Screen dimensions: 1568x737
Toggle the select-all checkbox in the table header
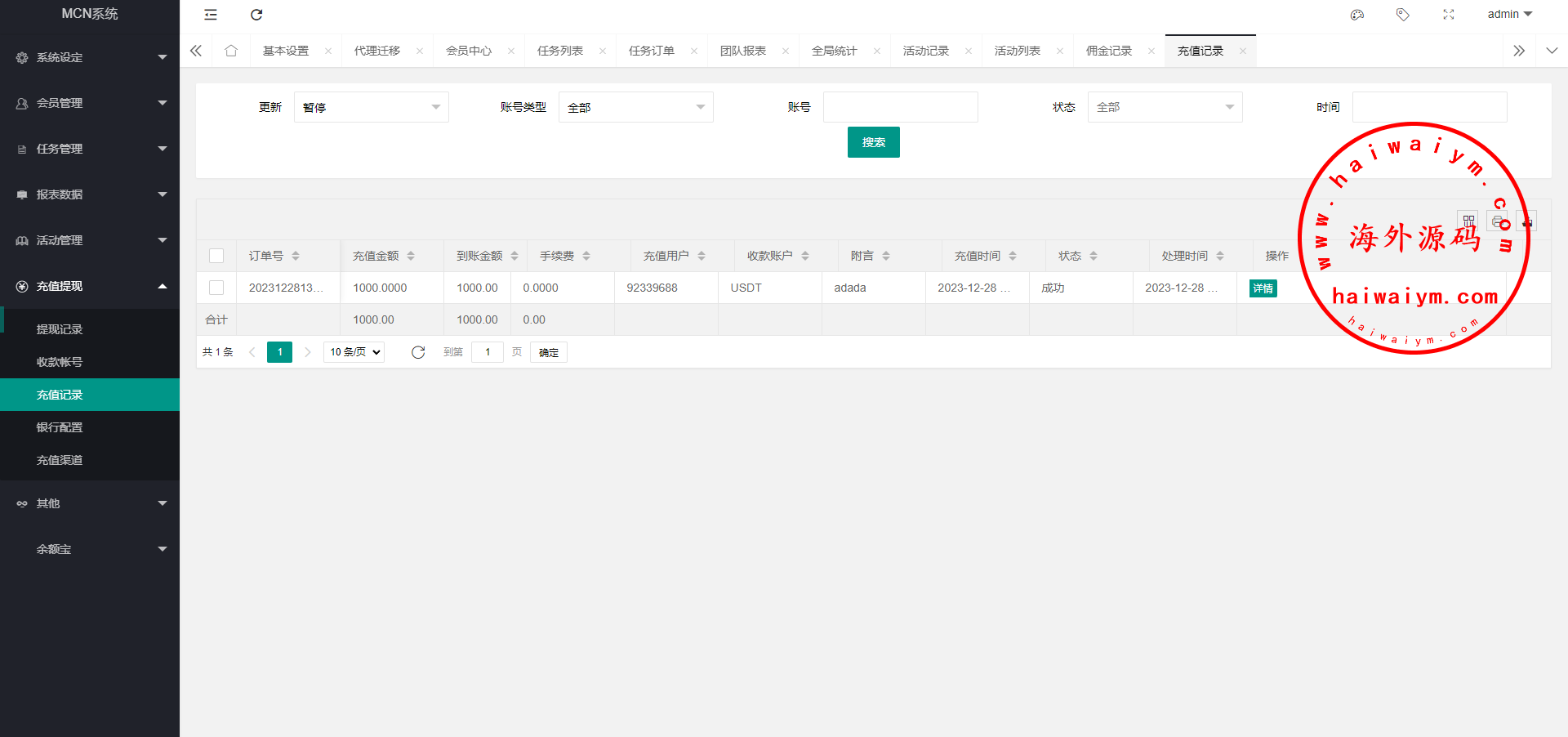pos(216,256)
